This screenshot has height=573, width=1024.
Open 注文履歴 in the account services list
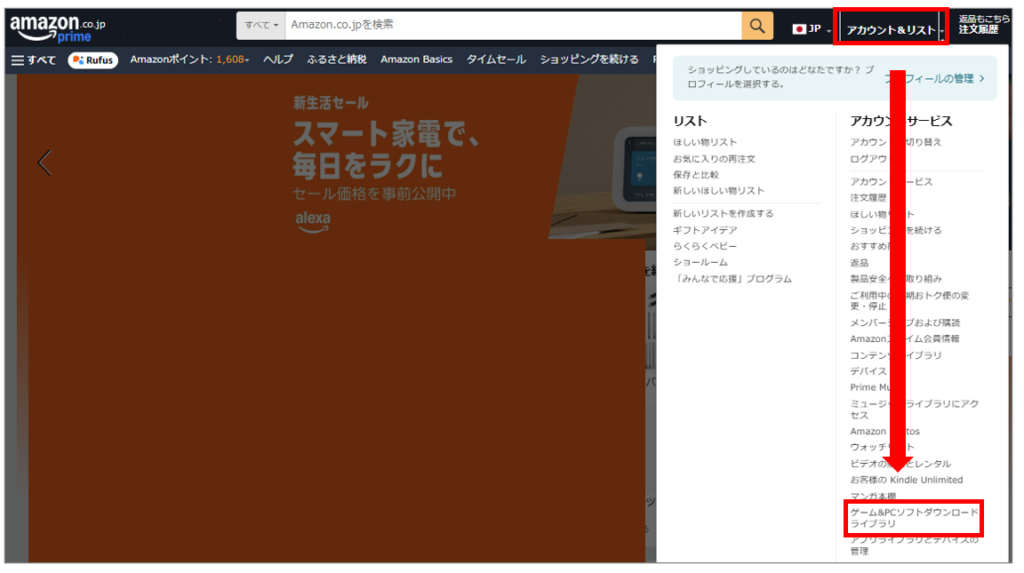[x=868, y=198]
